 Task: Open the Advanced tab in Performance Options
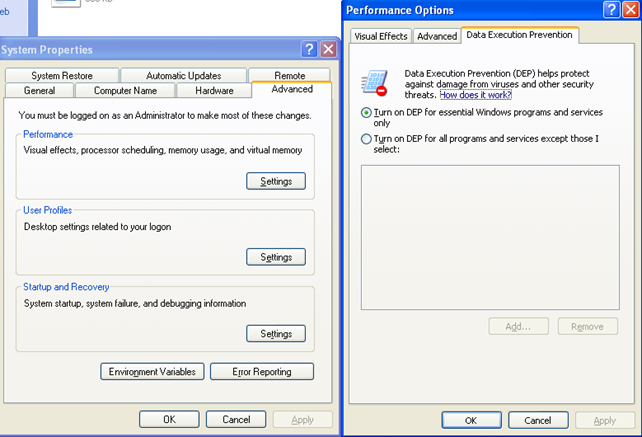pyautogui.click(x=437, y=36)
